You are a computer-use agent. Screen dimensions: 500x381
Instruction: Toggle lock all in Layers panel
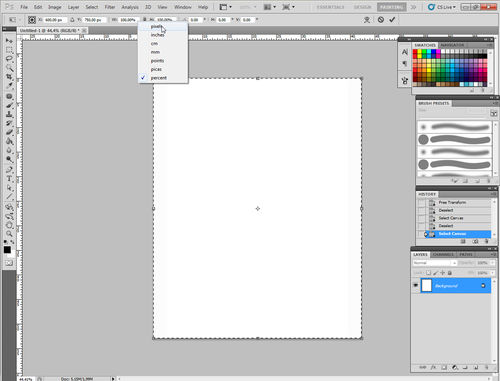[449, 273]
